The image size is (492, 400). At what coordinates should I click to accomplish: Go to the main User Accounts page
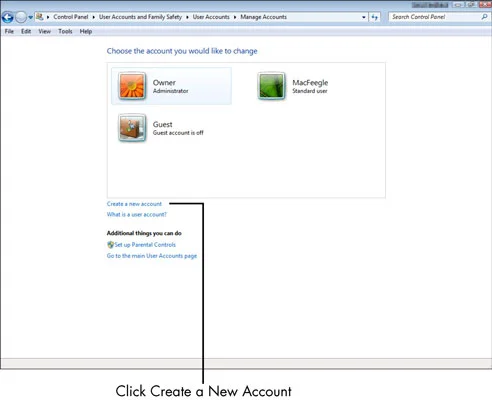(x=152, y=256)
